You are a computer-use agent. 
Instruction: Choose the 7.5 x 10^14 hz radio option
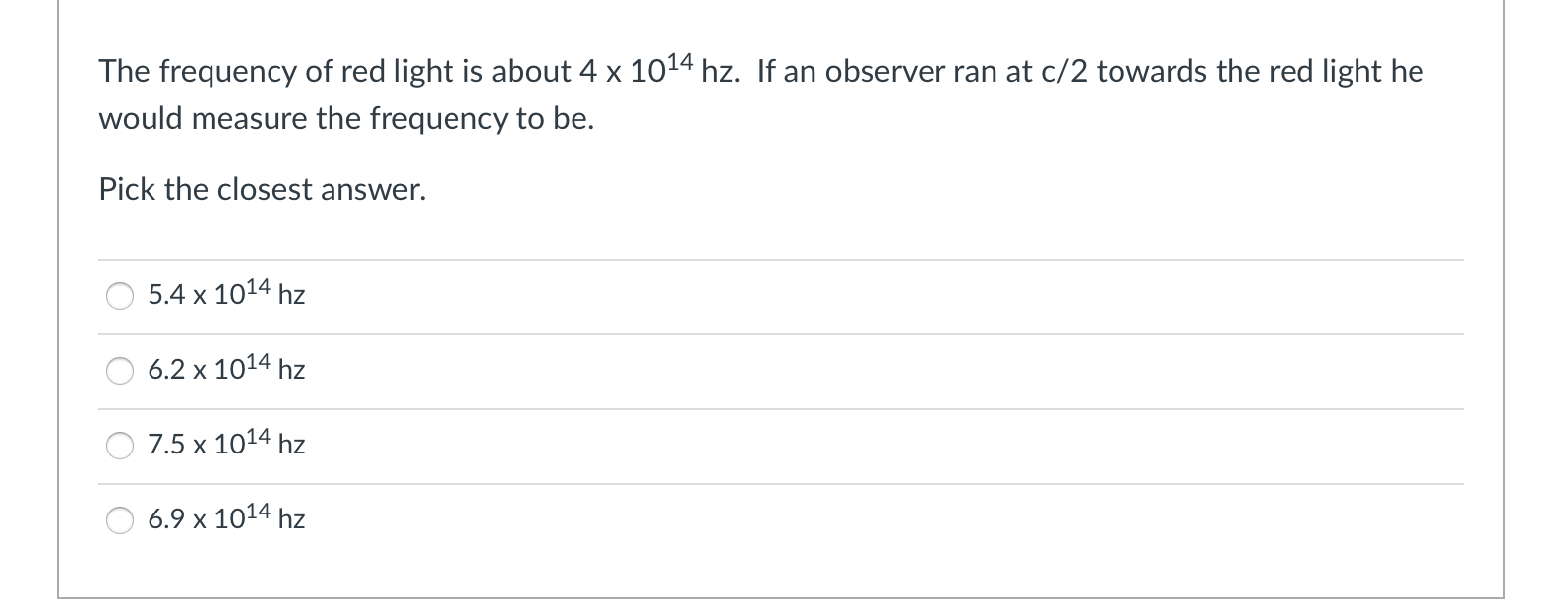[120, 445]
